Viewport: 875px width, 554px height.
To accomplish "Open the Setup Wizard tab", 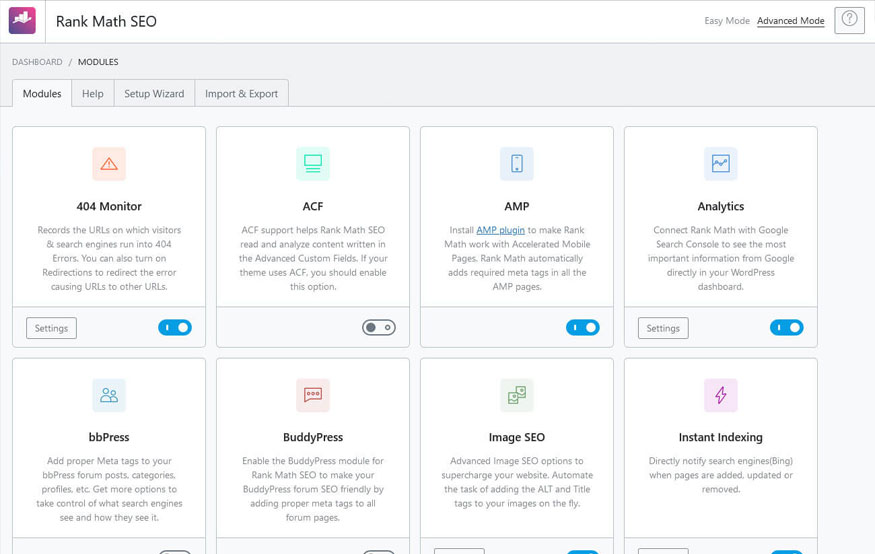I will tap(154, 94).
